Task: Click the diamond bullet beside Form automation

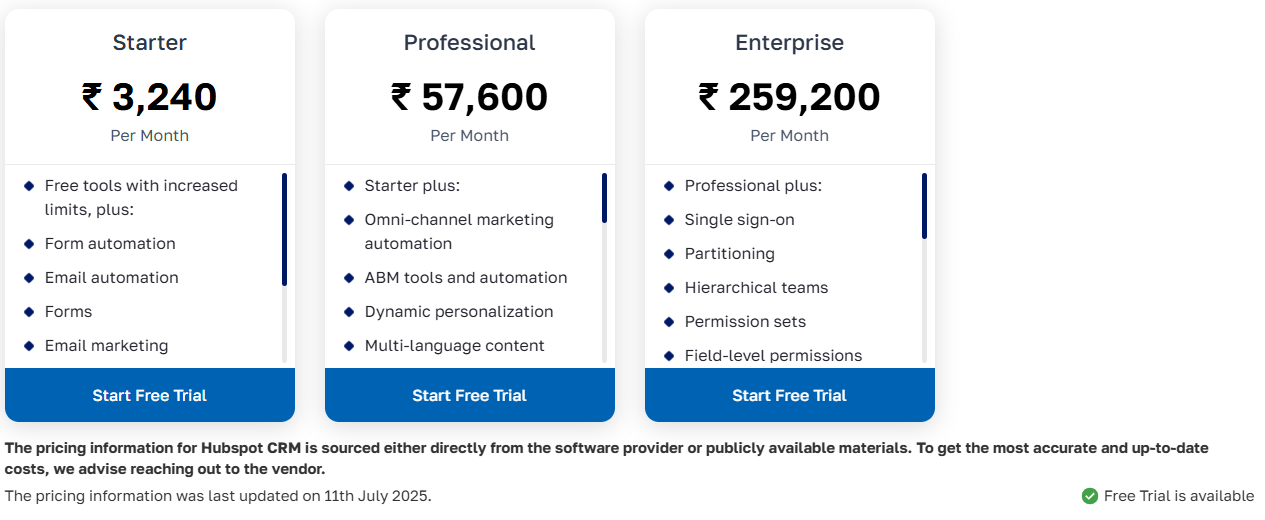Action: (x=29, y=243)
